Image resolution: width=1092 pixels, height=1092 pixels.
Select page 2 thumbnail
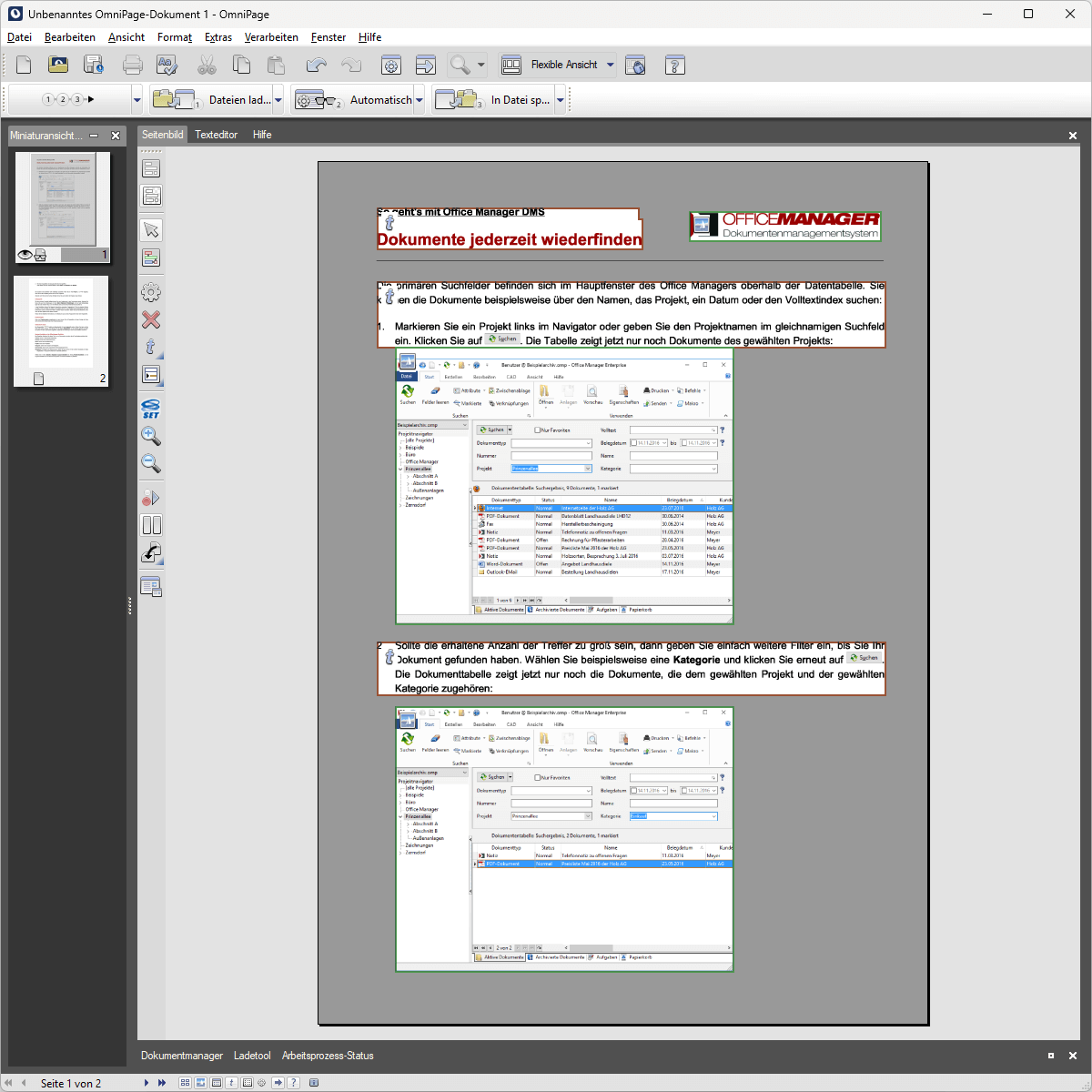(61, 330)
